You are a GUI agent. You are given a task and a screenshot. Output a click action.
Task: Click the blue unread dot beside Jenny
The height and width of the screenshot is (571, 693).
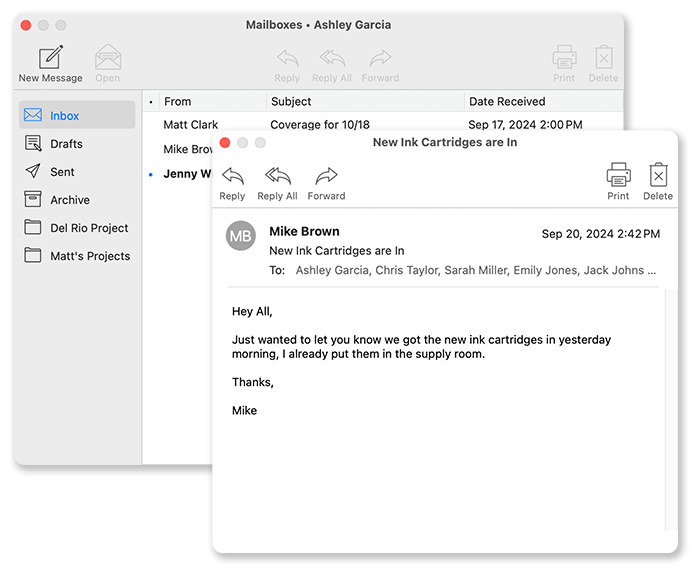(x=151, y=175)
